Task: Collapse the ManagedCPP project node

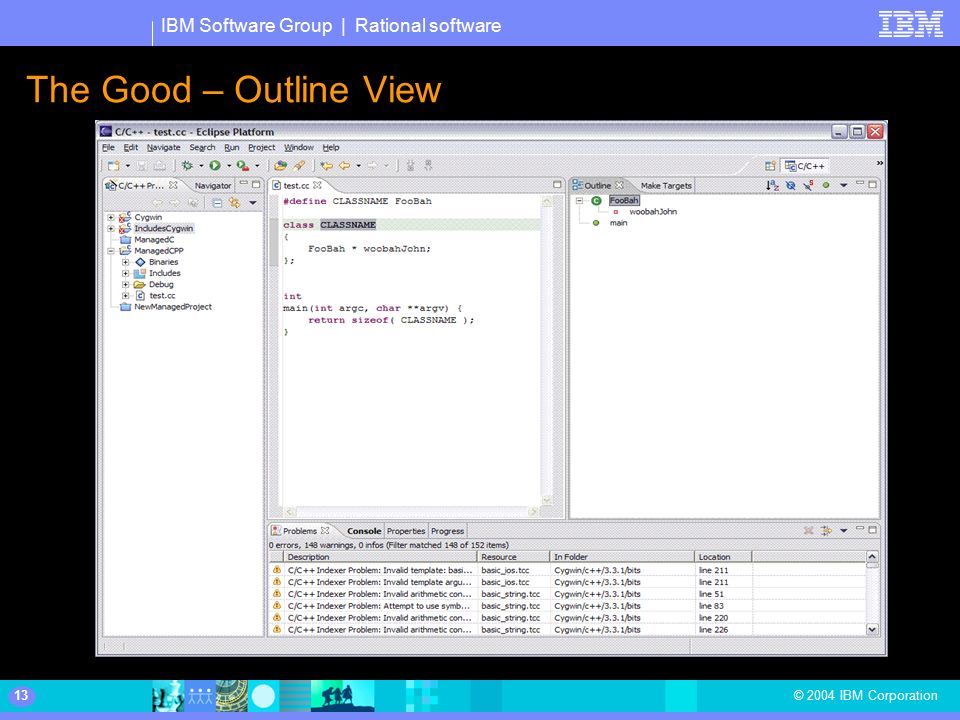Action: tap(111, 251)
